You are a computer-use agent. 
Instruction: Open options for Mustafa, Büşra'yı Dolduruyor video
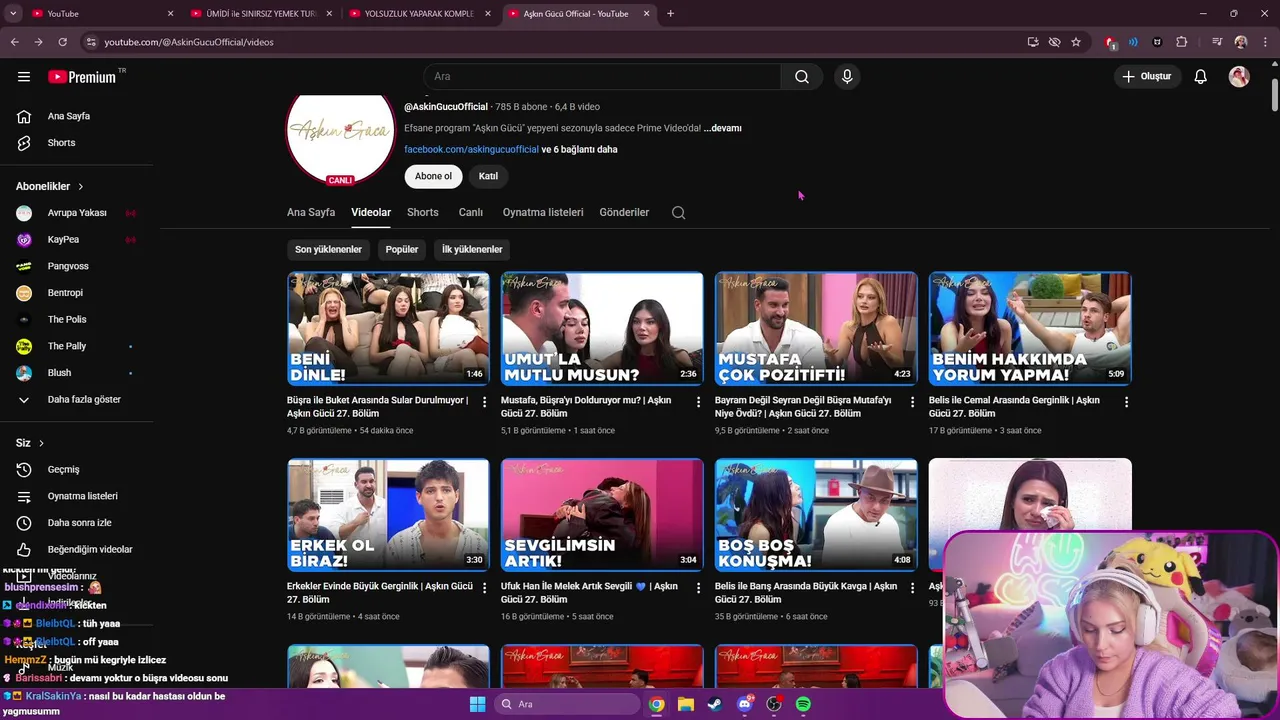699,402
